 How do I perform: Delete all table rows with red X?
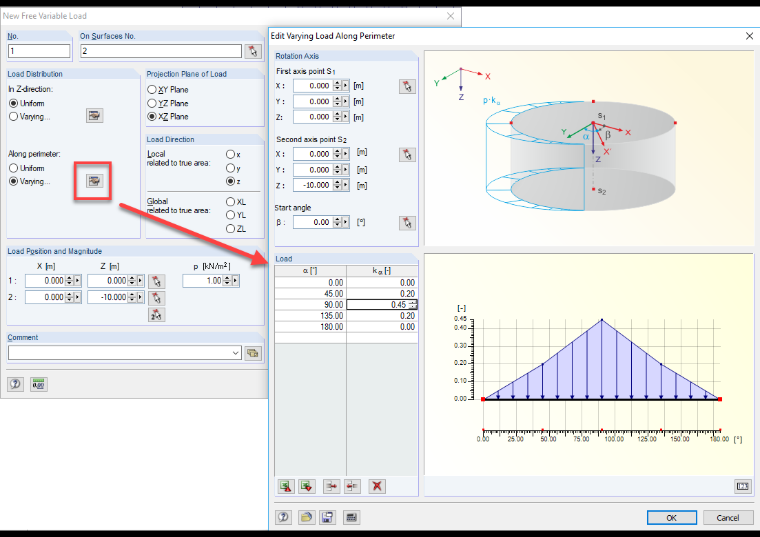[377, 486]
